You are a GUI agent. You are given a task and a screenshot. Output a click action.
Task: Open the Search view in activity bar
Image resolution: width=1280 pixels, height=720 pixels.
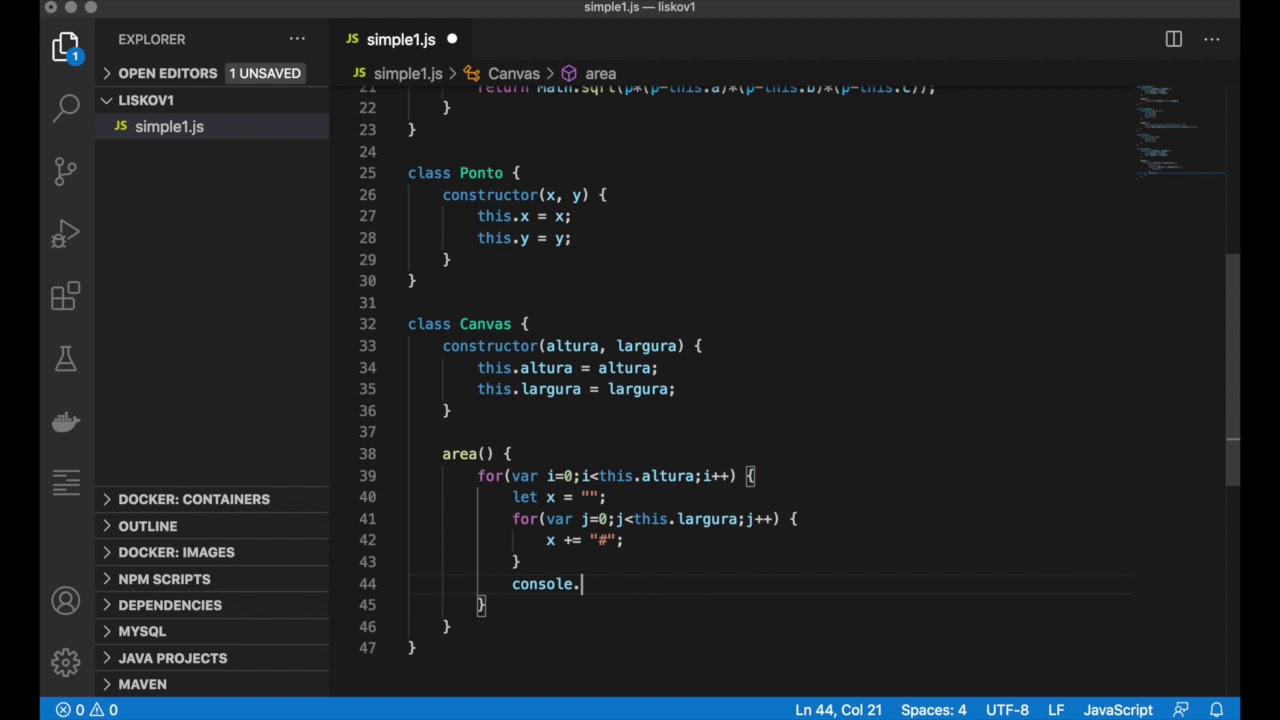tap(66, 108)
